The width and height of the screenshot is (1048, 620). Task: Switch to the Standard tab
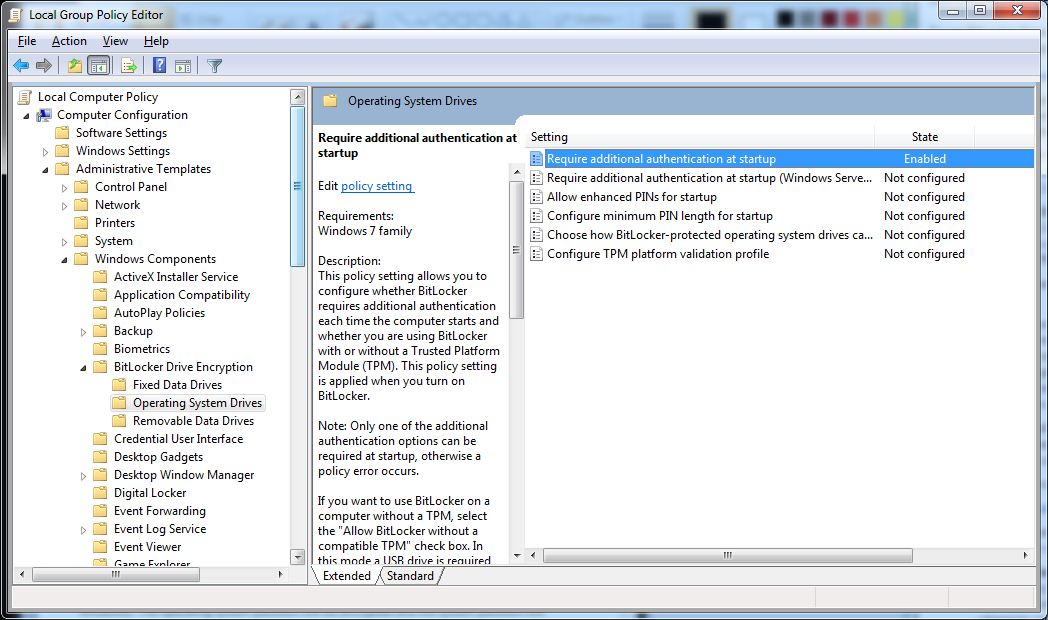[410, 575]
